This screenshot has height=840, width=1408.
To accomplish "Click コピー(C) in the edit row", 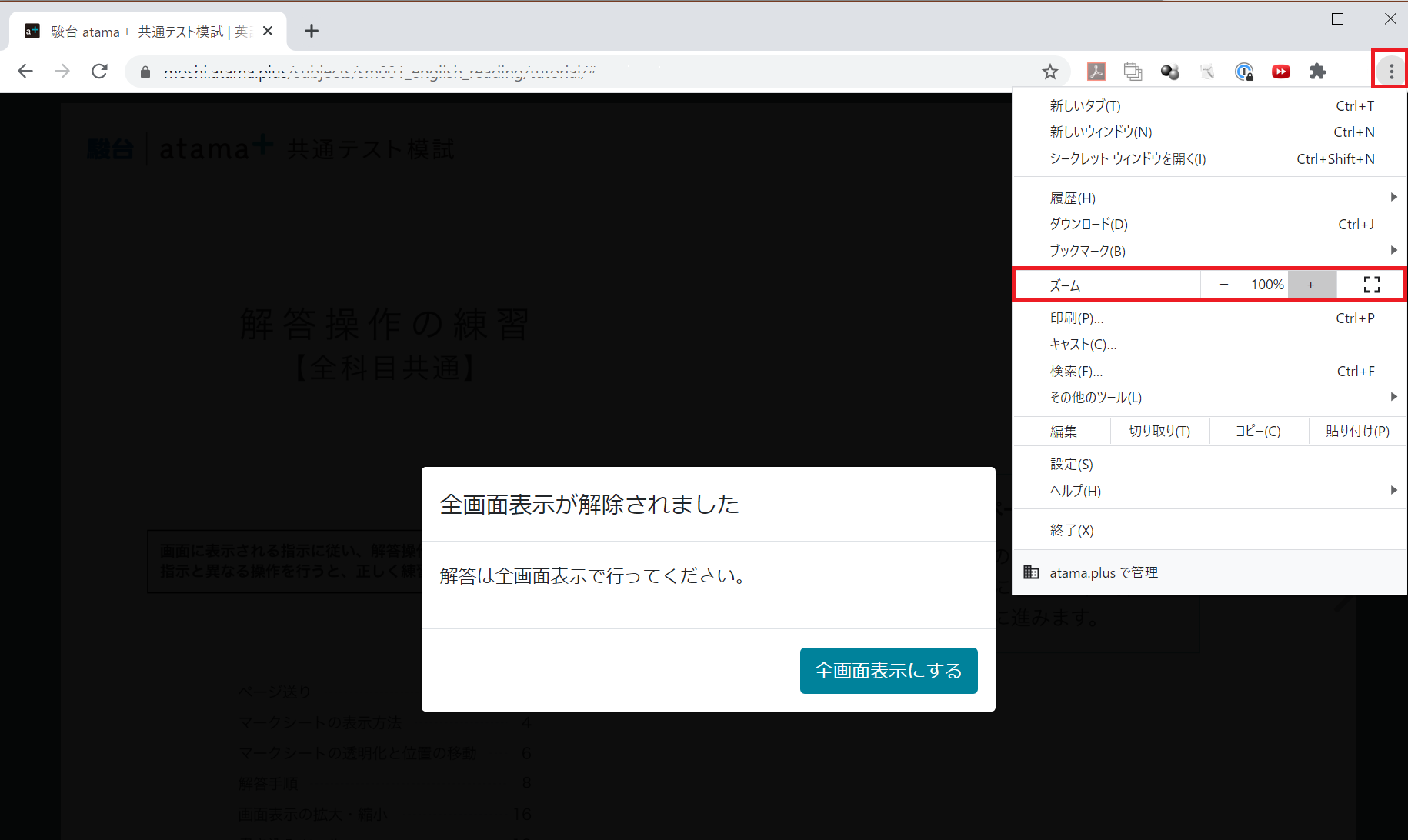I will [x=1259, y=431].
